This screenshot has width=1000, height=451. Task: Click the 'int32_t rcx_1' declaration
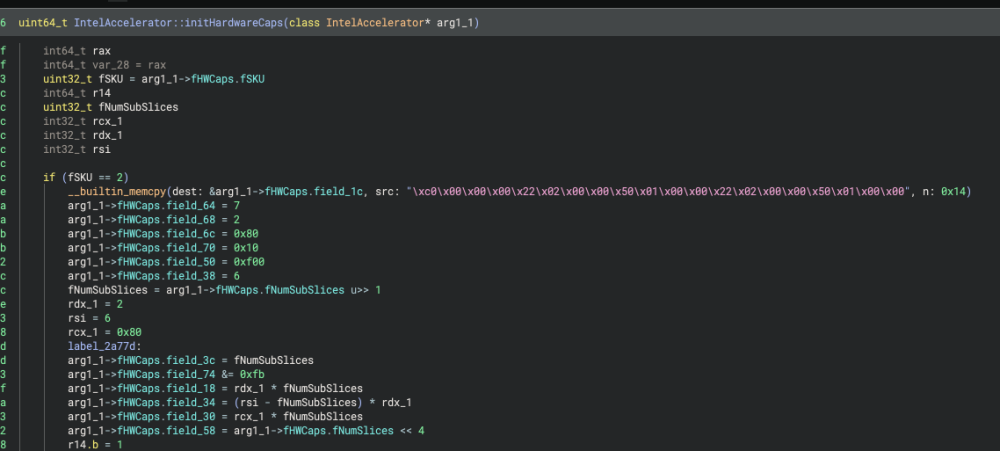83,121
